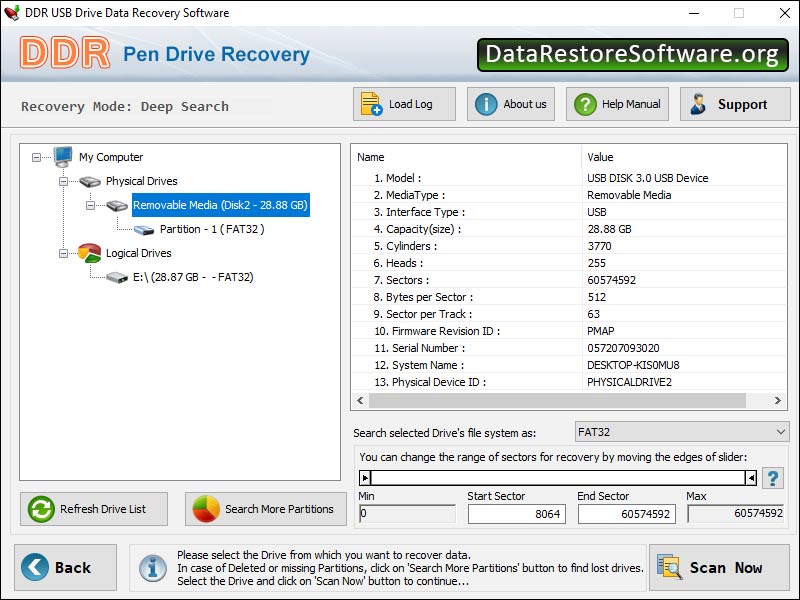
Task: Click the properties list left scroll arrow
Action: pos(360,401)
